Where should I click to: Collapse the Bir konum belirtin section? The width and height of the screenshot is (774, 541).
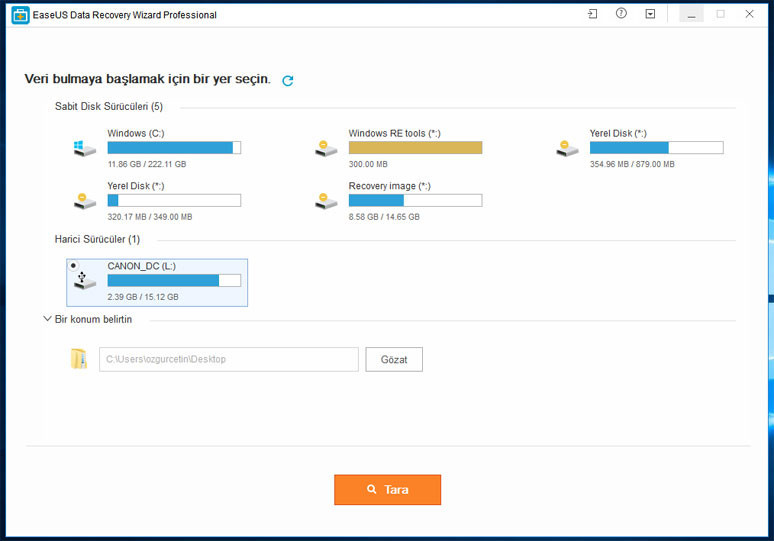[x=47, y=319]
